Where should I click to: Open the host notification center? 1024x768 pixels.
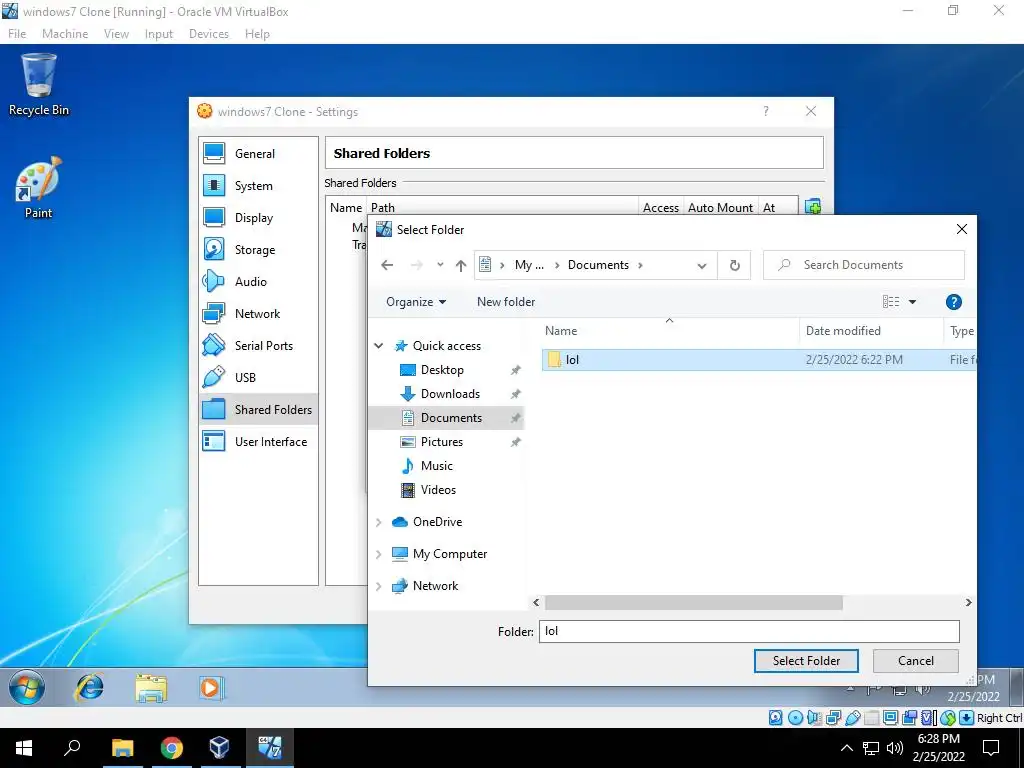pos(991,748)
